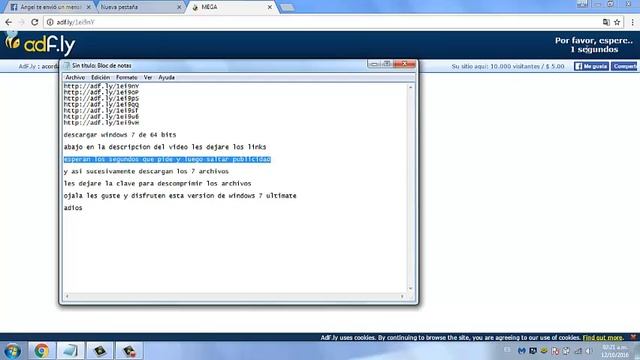Click the red-and-white tray icon
Viewport: 640px width, 360px height.
pyautogui.click(x=555, y=351)
